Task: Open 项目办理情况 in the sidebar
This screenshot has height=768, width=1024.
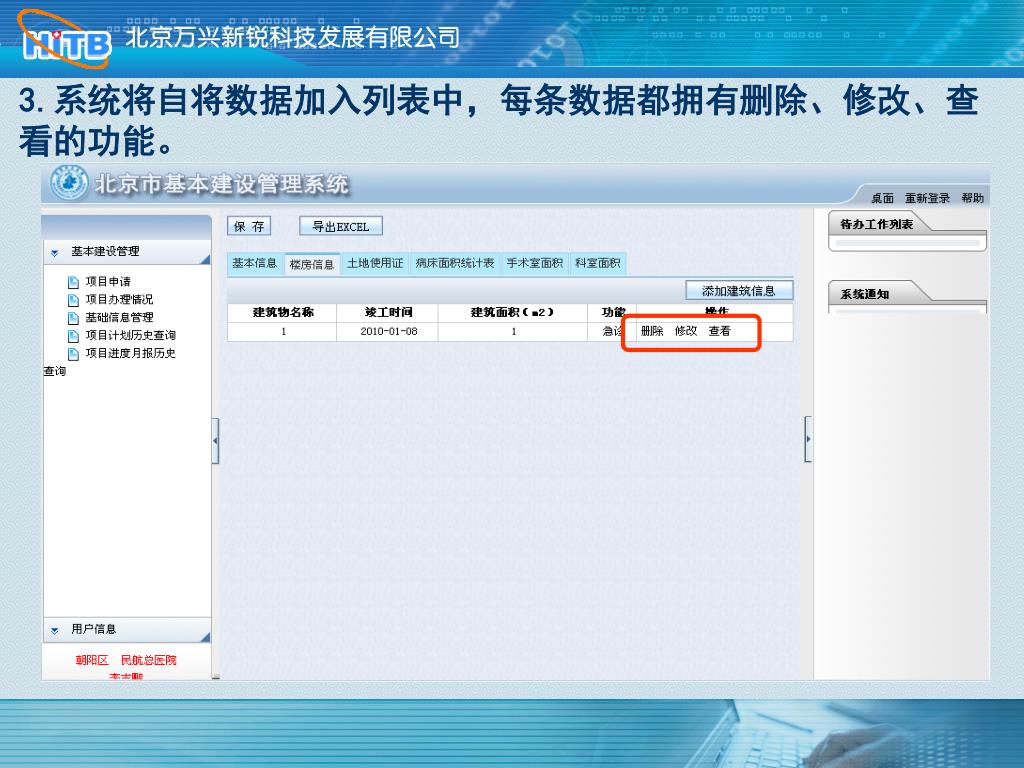Action: (120, 299)
